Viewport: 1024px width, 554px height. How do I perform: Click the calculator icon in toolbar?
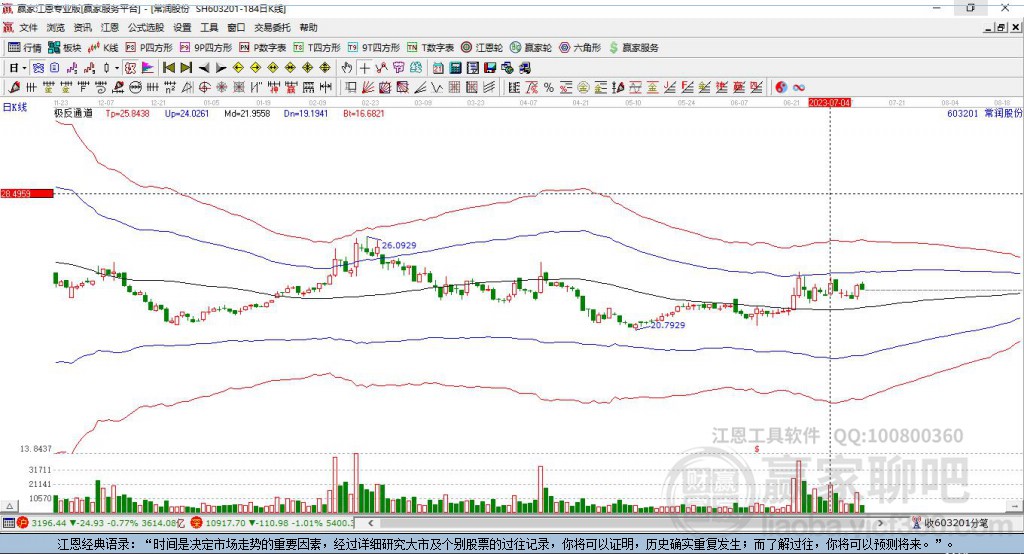tap(455, 68)
